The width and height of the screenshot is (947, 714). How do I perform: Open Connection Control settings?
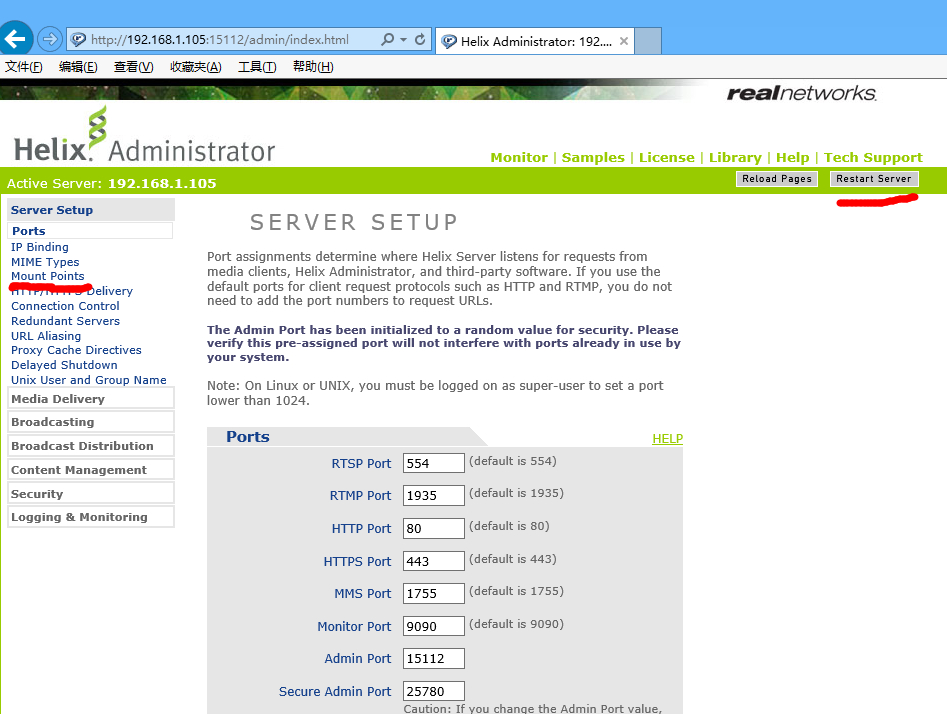point(65,306)
